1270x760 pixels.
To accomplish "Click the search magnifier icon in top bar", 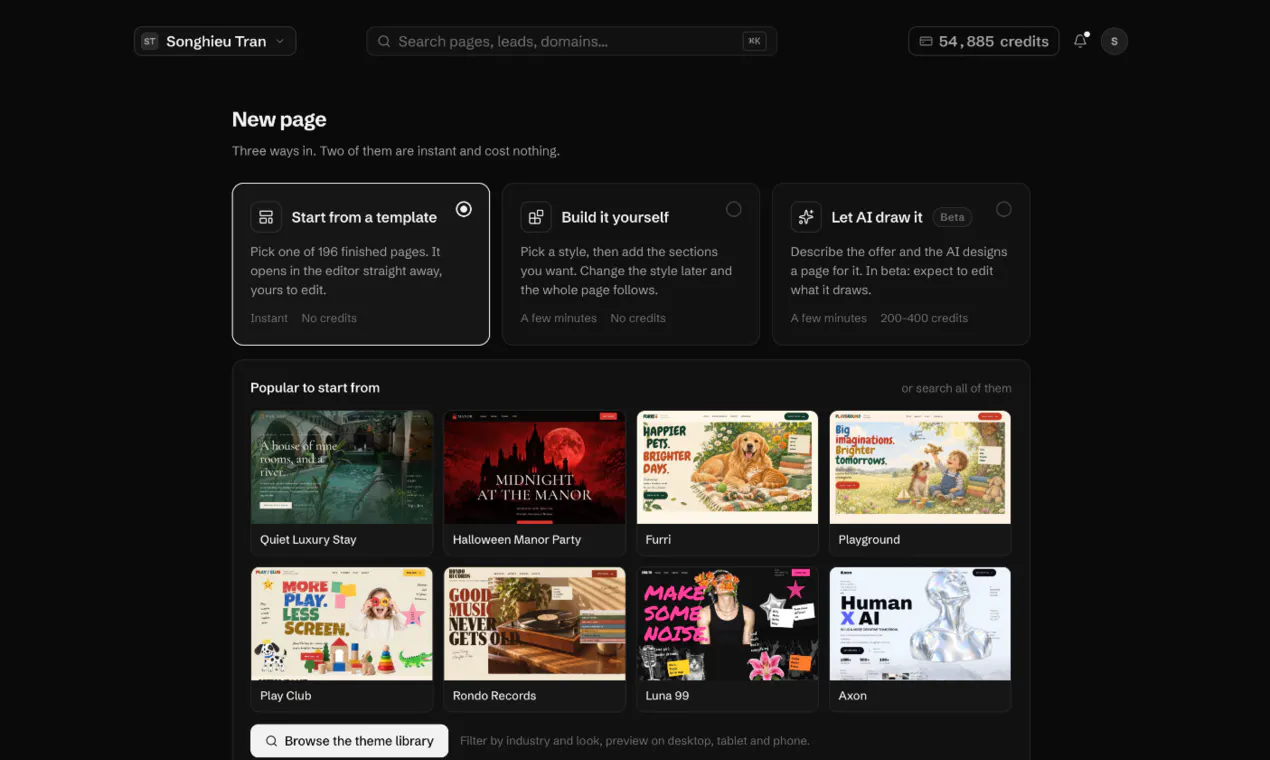I will pos(384,41).
